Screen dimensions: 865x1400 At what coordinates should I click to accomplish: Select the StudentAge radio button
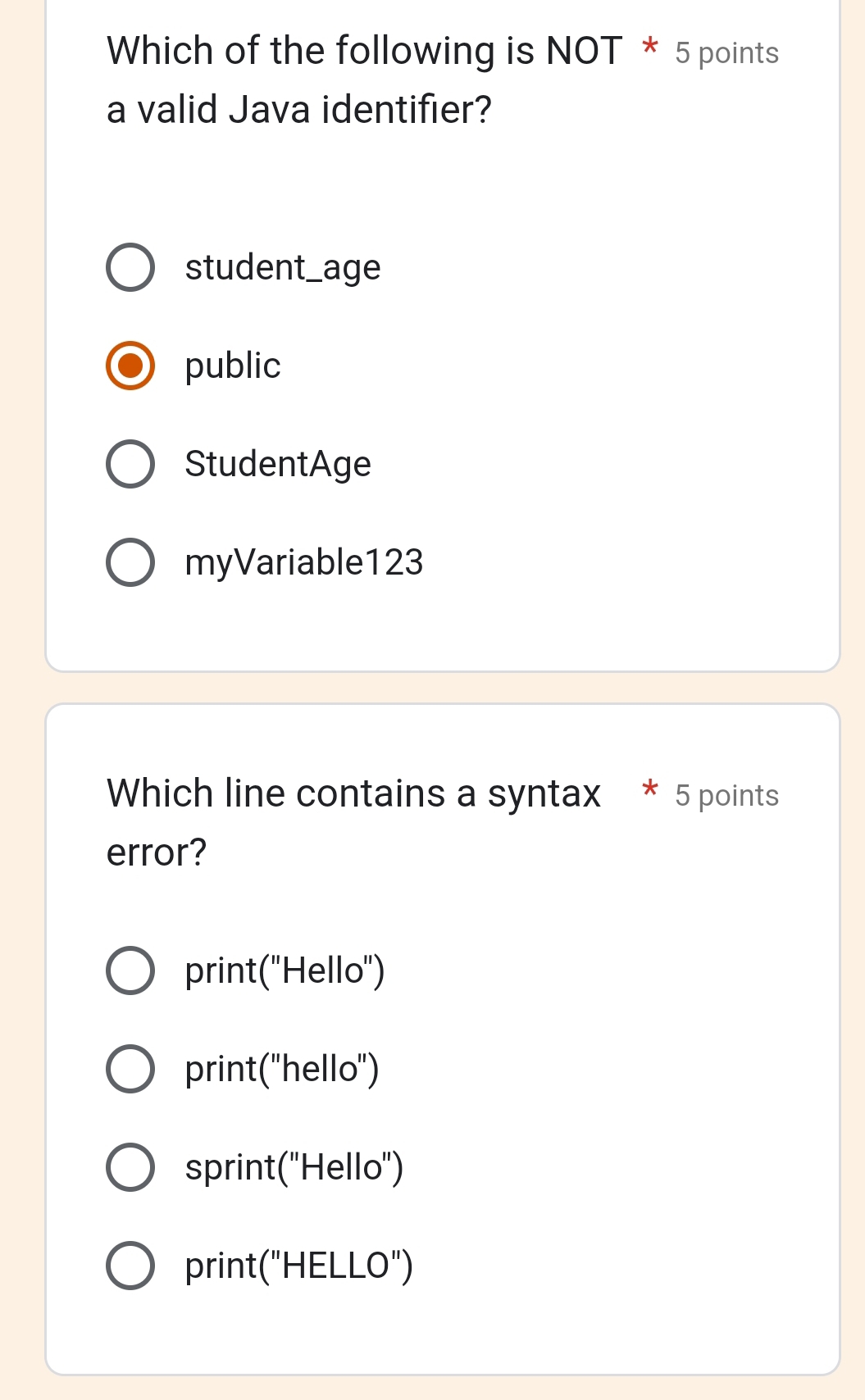pyautogui.click(x=130, y=464)
